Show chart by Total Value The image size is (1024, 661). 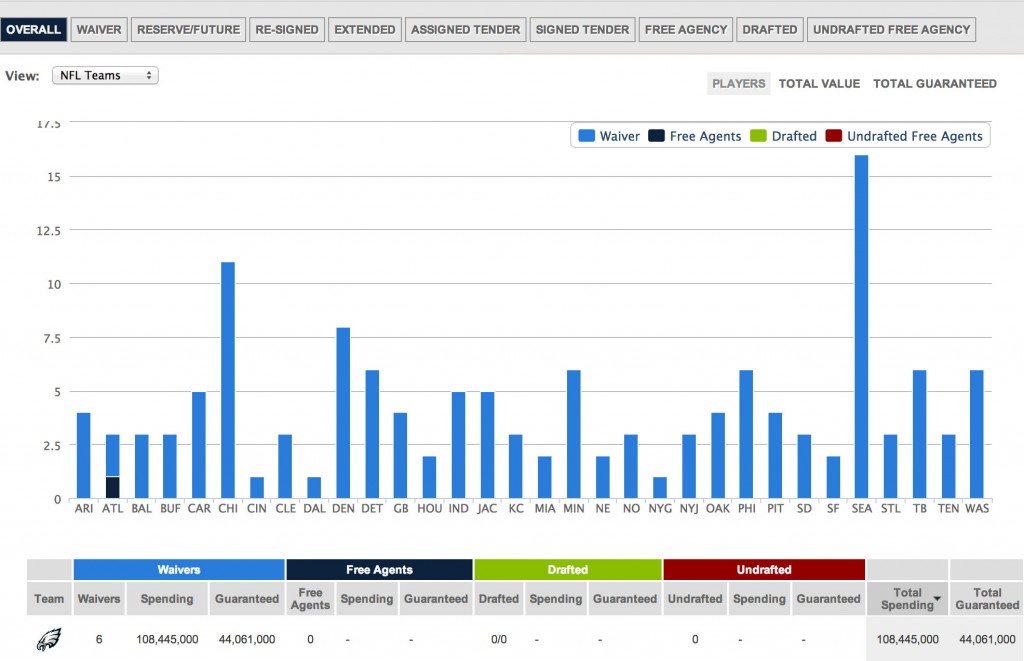coord(819,84)
